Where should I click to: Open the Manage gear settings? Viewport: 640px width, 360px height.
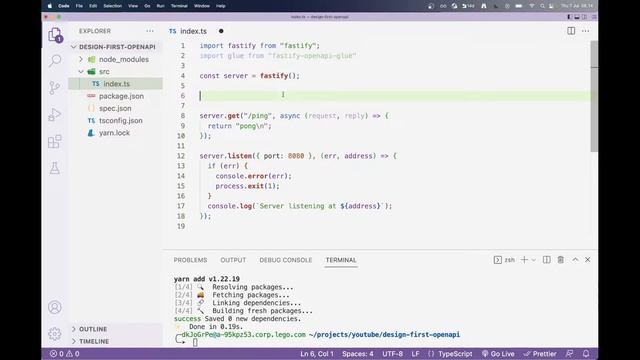(x=55, y=334)
